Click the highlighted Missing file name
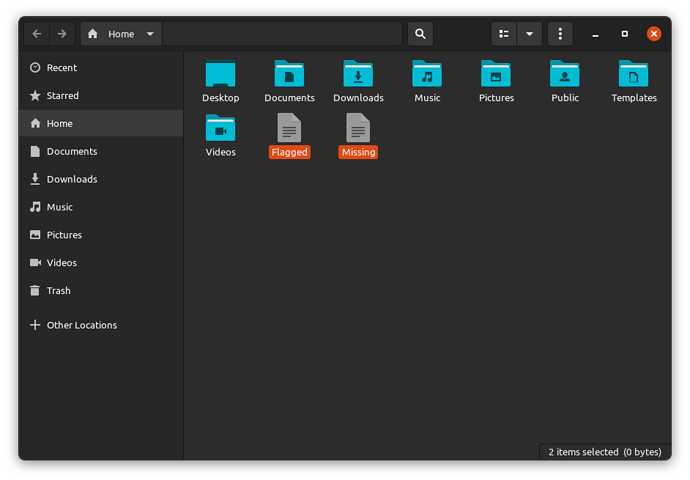 pyautogui.click(x=358, y=152)
